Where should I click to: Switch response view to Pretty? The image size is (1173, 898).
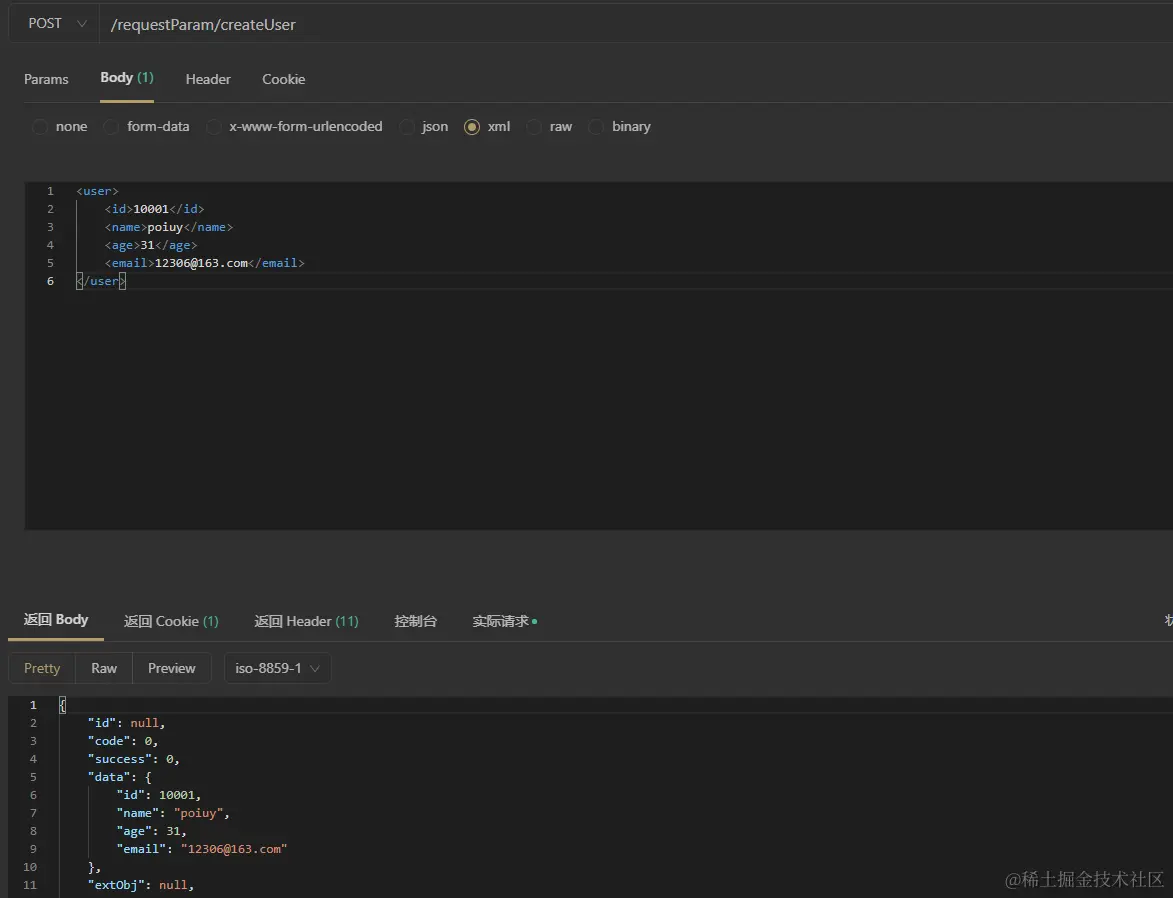42,668
